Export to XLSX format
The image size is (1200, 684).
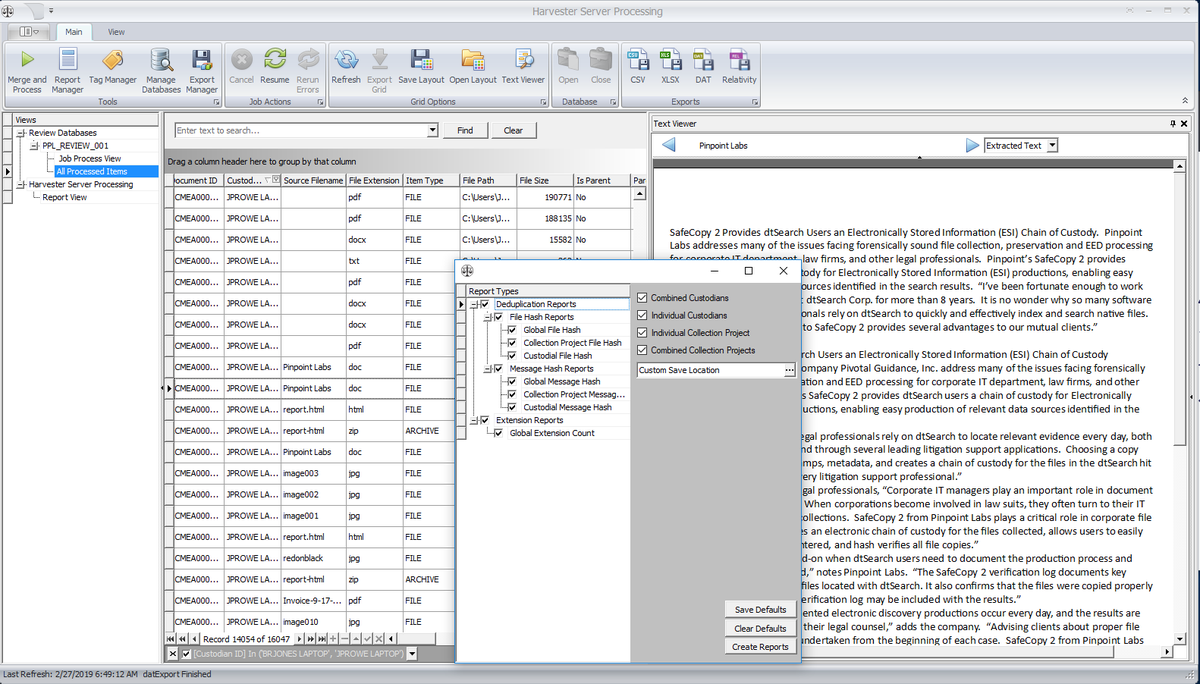click(670, 66)
